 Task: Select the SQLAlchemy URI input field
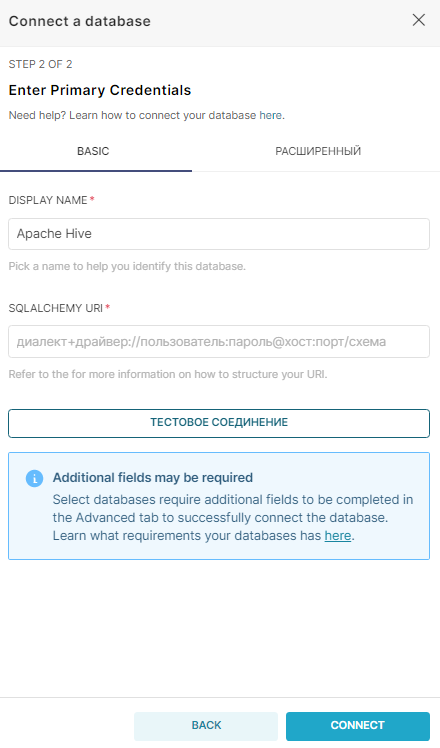point(219,342)
